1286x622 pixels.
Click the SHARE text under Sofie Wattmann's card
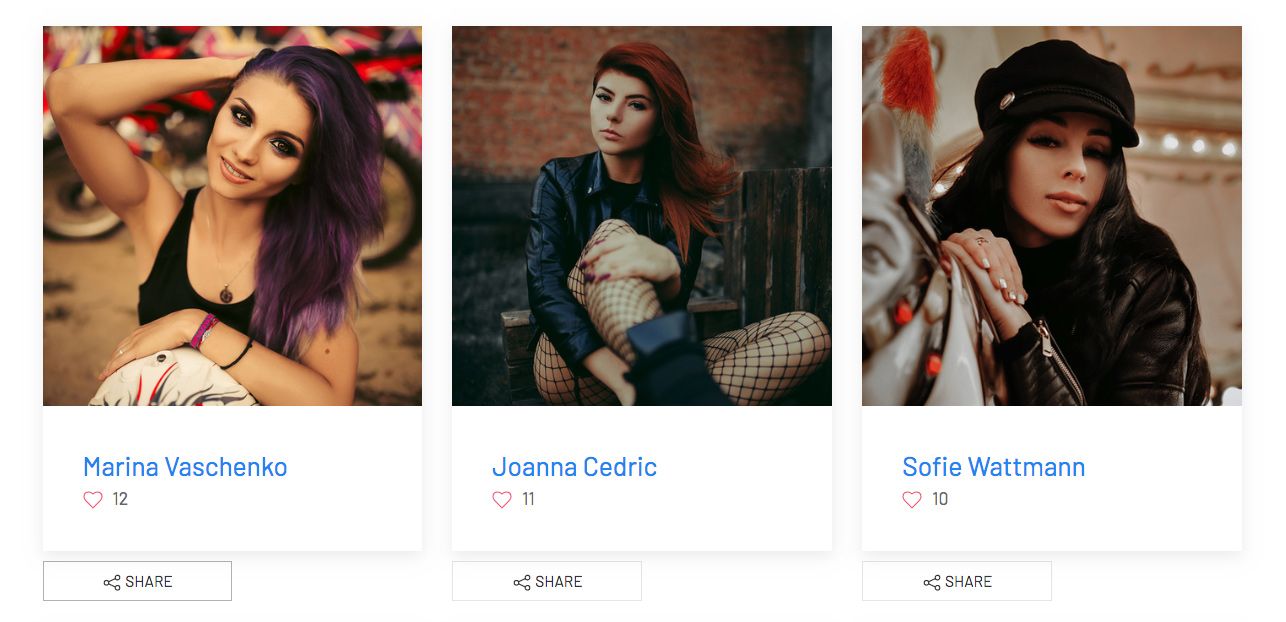[969, 582]
